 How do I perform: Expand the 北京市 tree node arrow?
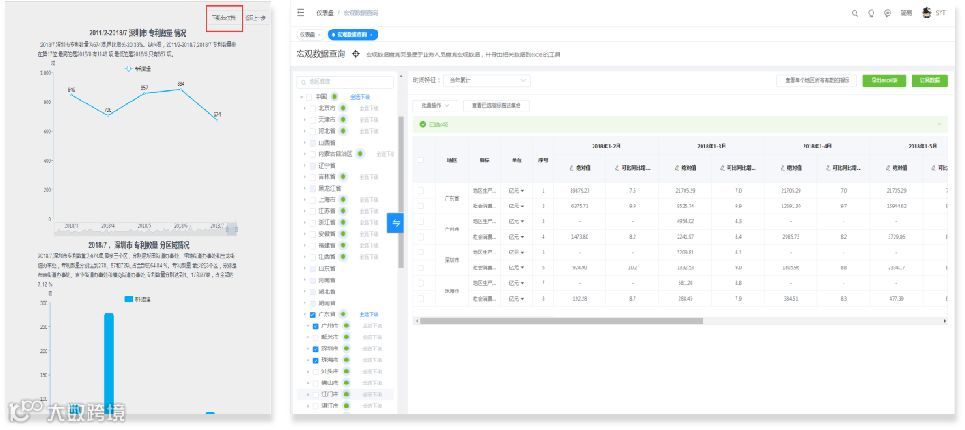coord(304,108)
